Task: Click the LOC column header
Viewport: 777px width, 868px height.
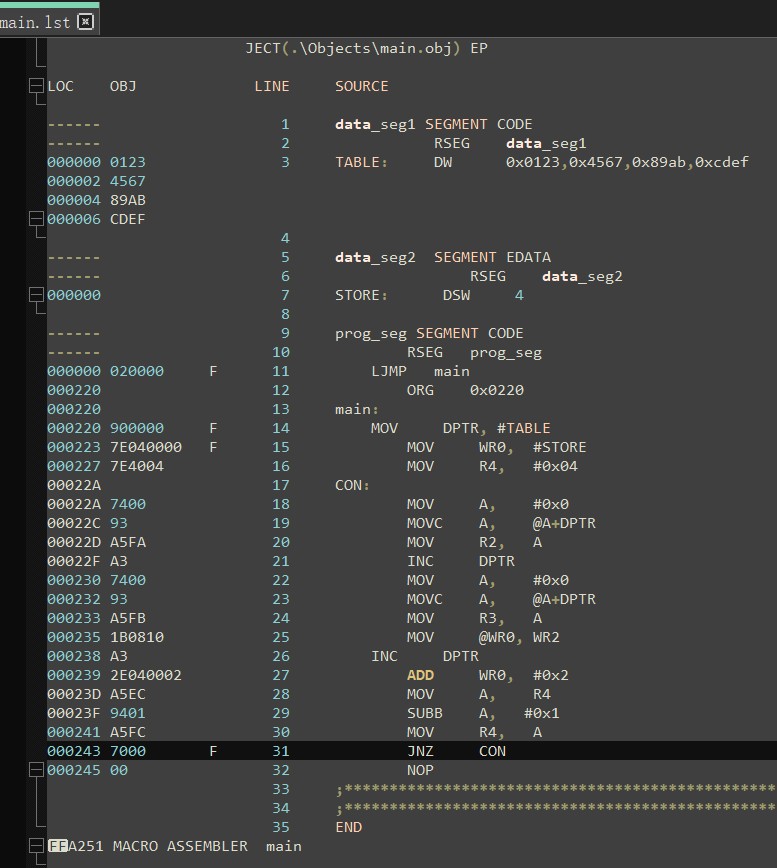Action: click(60, 86)
